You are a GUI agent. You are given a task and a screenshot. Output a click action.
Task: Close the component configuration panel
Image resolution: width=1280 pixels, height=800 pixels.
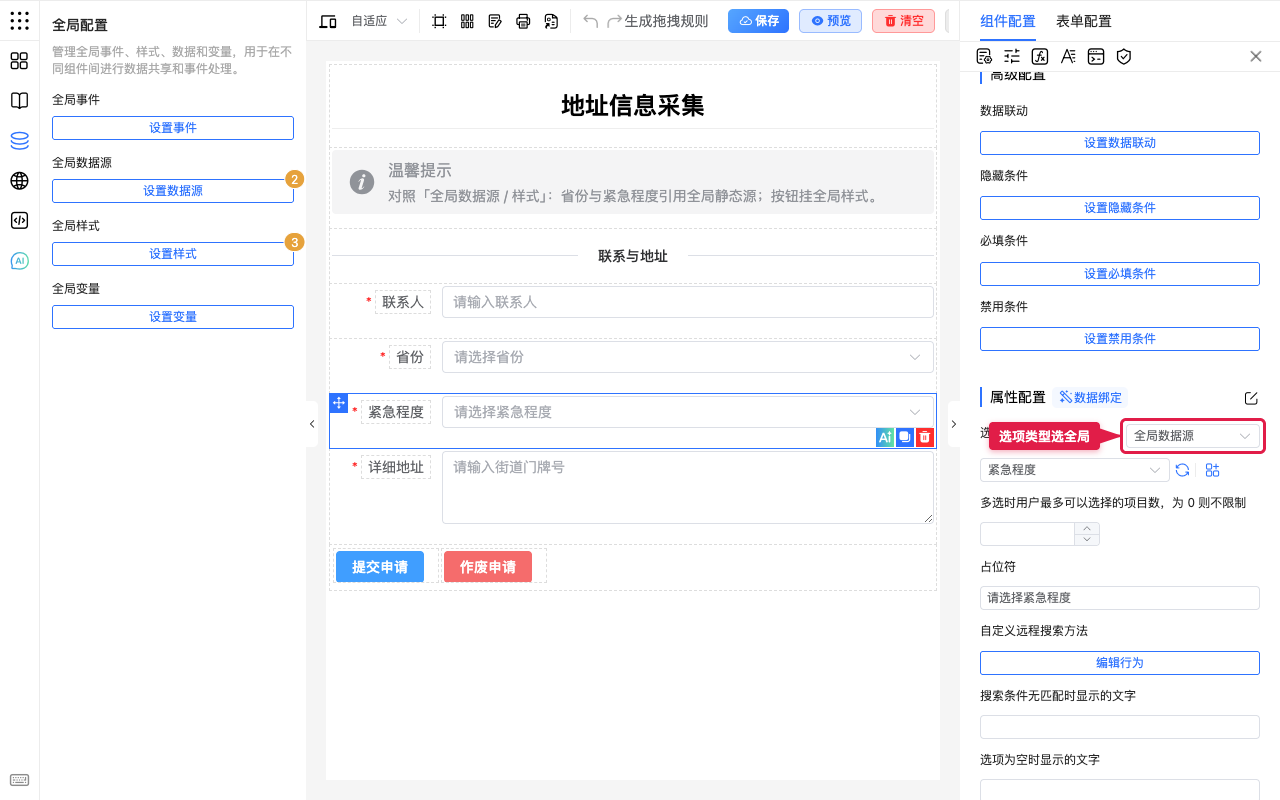pos(1256,57)
